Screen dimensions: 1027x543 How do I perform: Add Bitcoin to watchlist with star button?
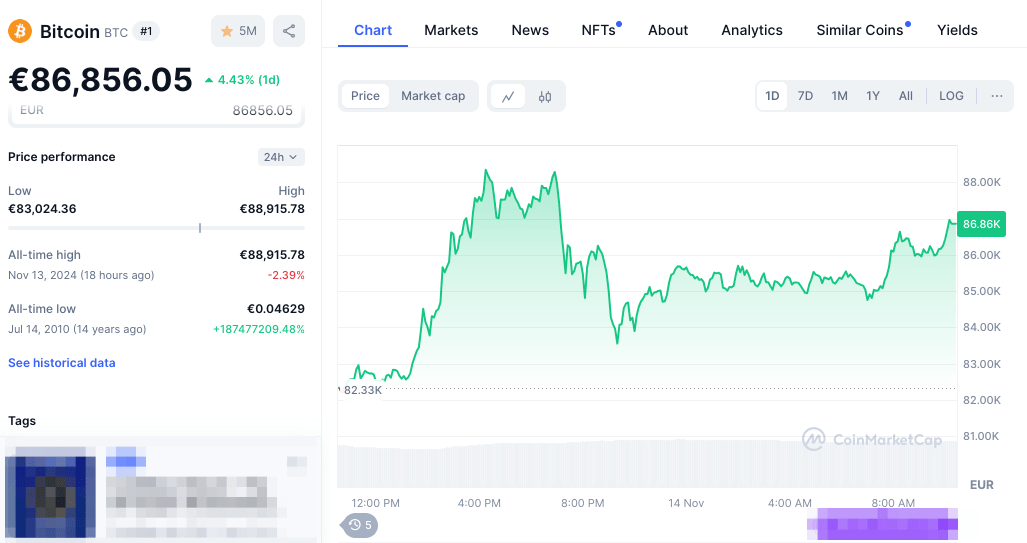point(238,31)
